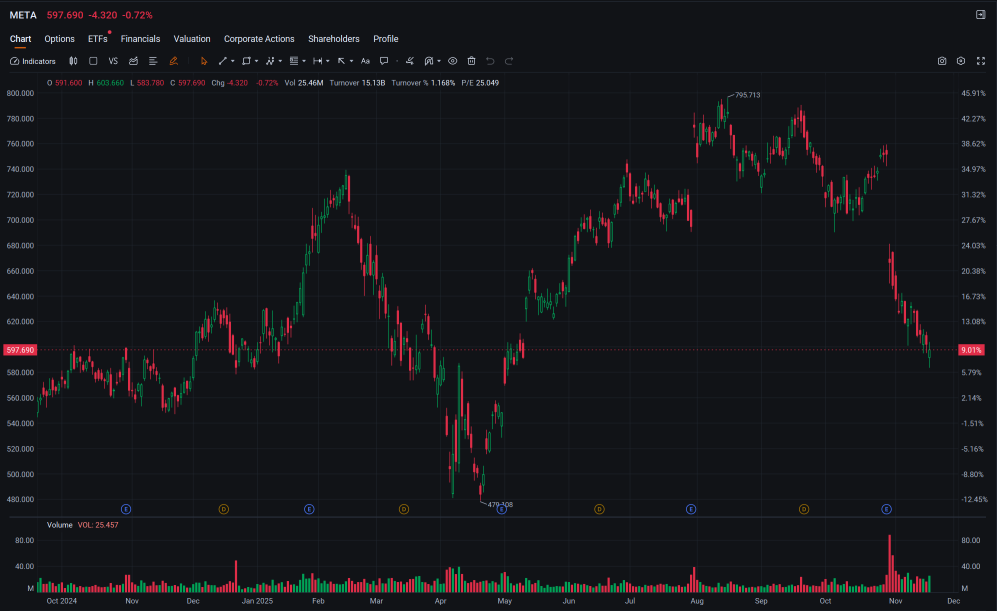
Task: Click the earnings E marker near Aug
Action: pos(691,509)
